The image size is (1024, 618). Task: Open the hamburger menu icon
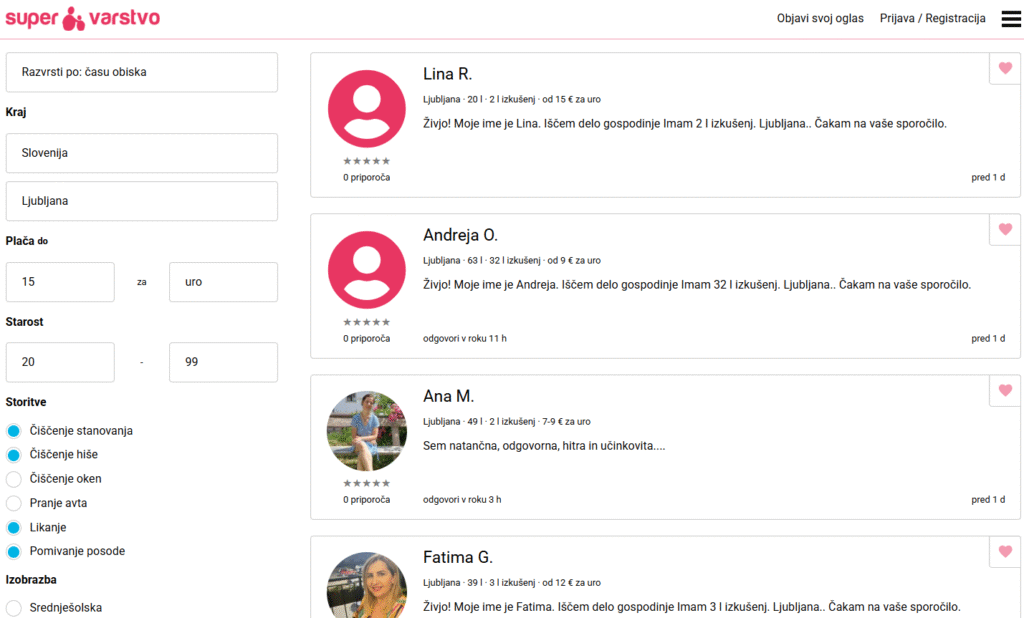(1010, 18)
